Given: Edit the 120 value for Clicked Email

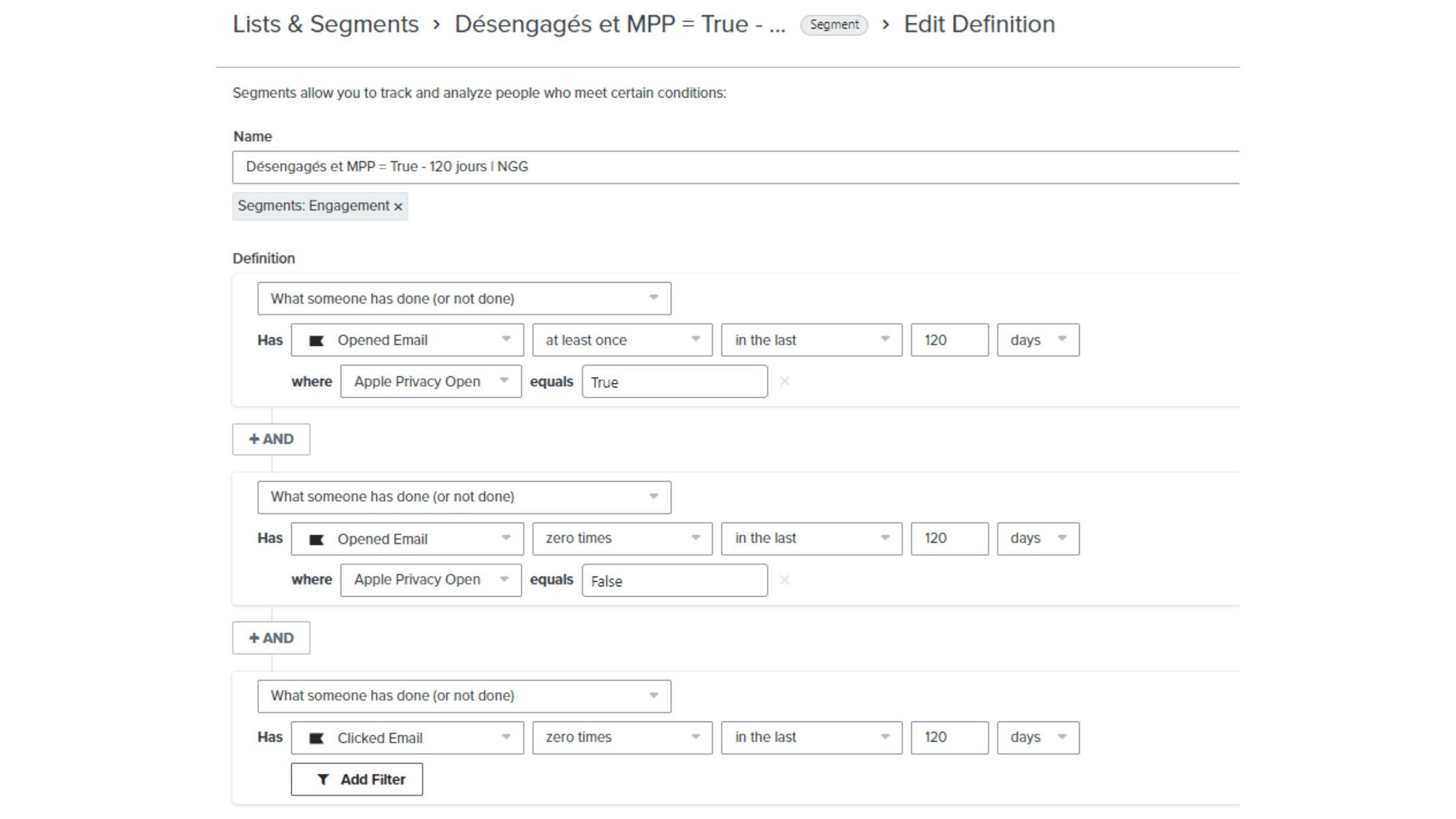Looking at the screenshot, I should tap(949, 738).
